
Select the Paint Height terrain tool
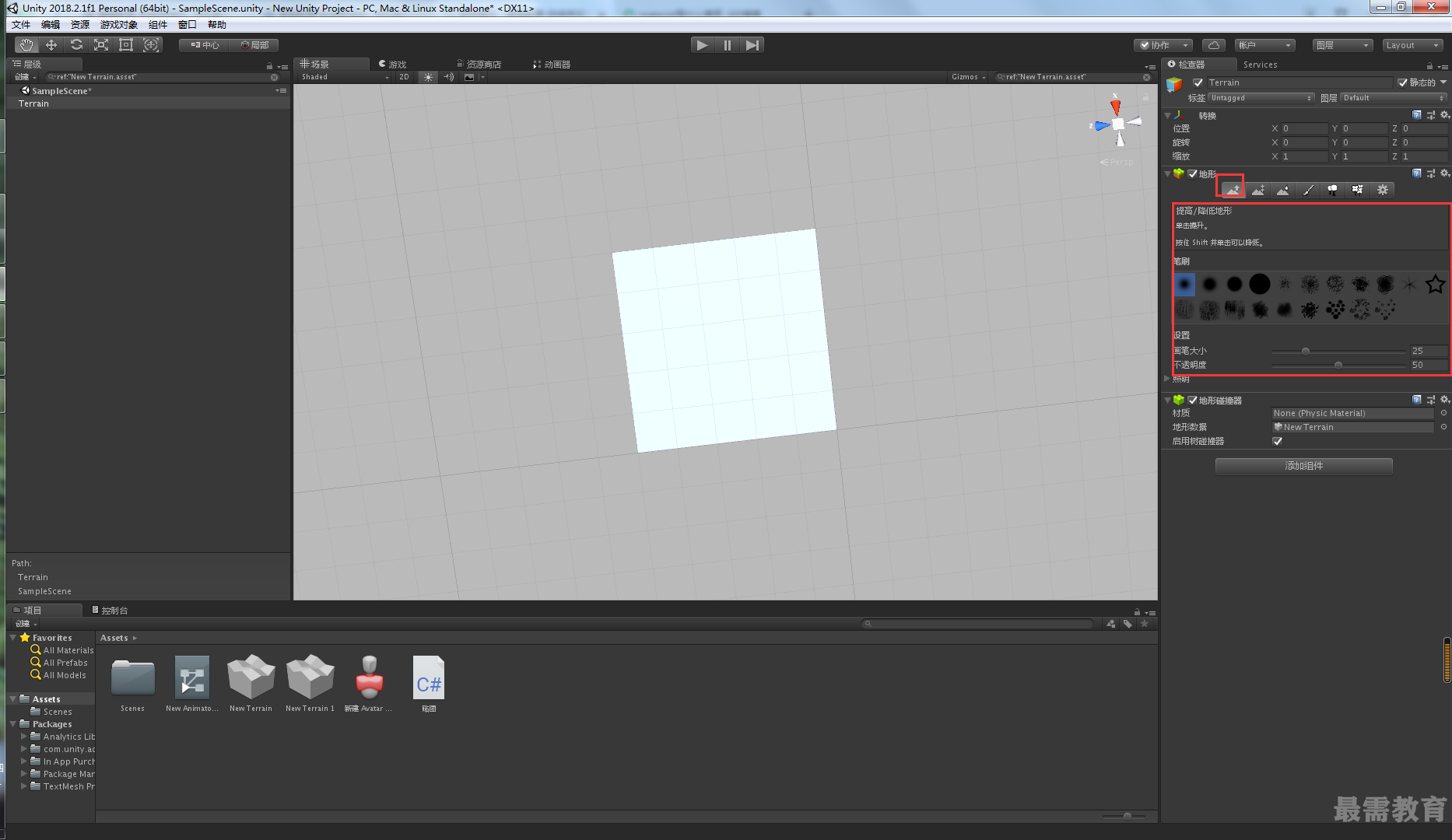coord(1258,190)
